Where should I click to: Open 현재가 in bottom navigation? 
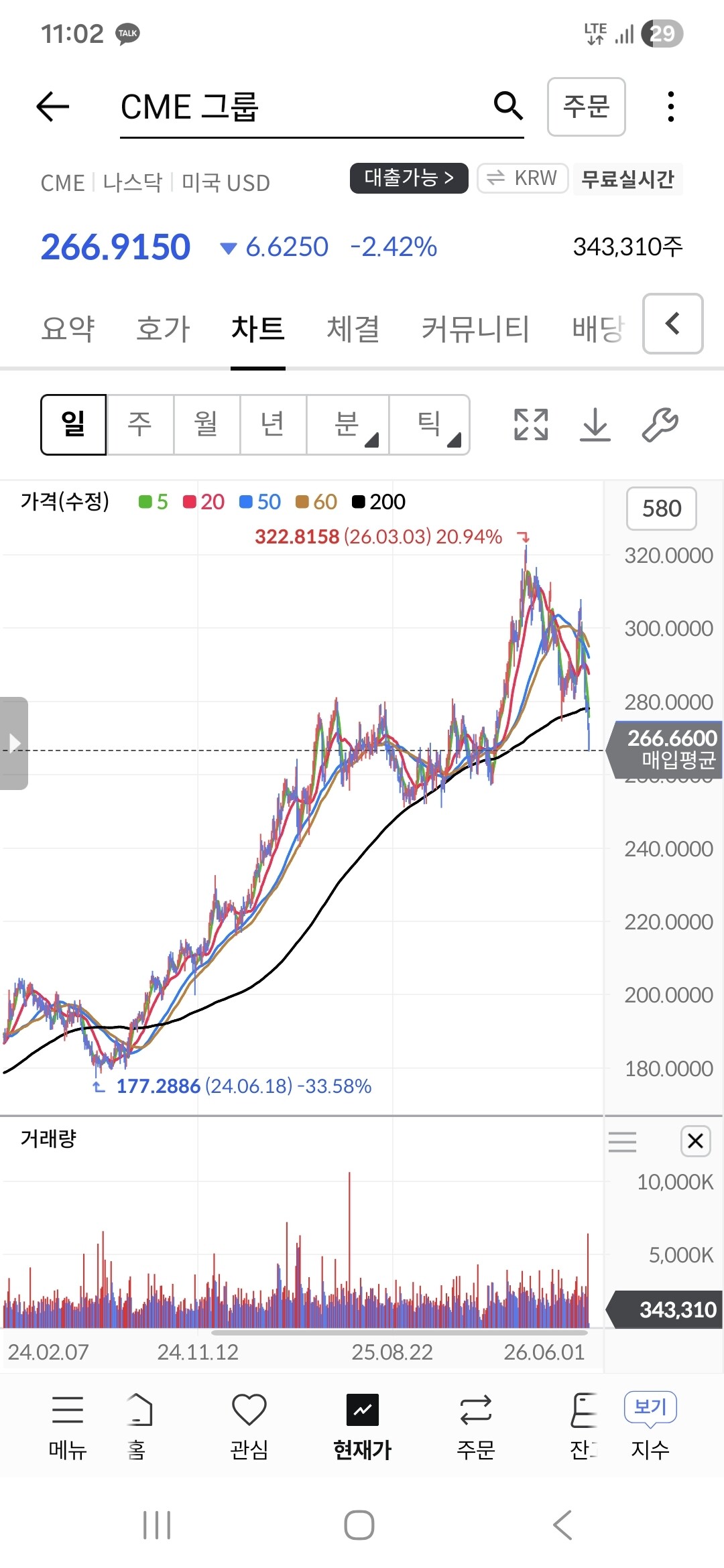point(363,1427)
